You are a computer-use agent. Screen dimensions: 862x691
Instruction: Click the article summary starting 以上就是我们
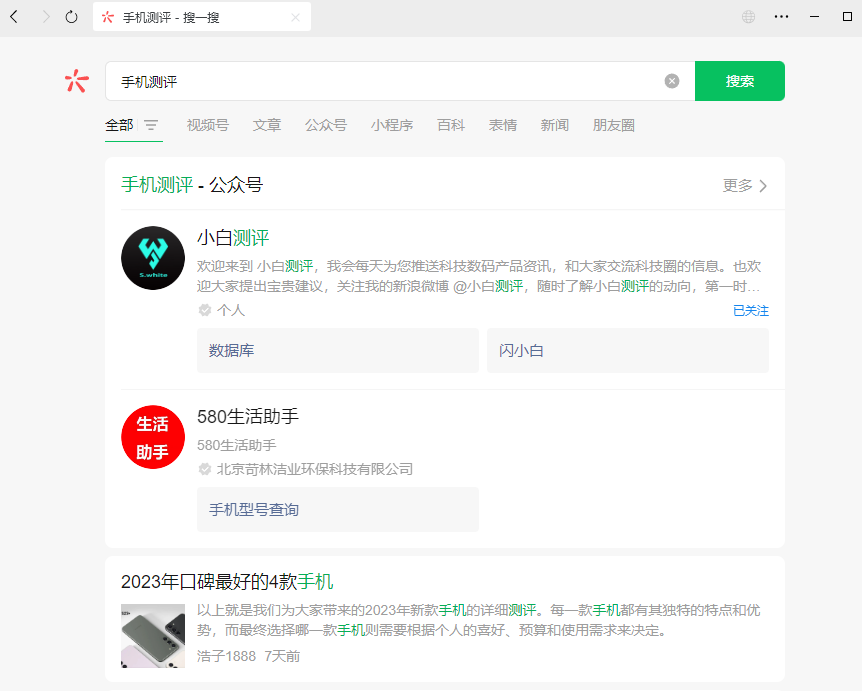coord(479,620)
